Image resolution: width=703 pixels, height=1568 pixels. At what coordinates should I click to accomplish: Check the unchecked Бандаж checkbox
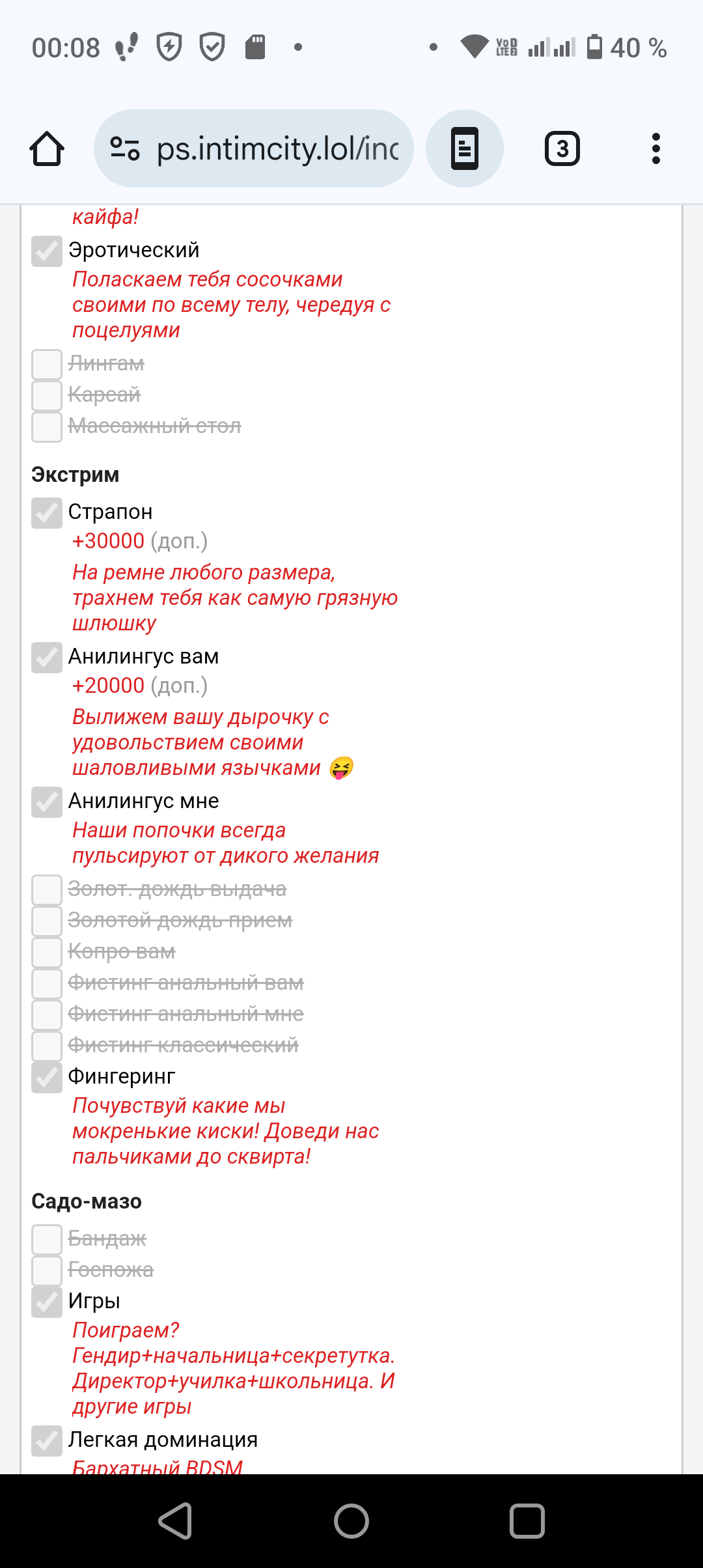pyautogui.click(x=47, y=1240)
